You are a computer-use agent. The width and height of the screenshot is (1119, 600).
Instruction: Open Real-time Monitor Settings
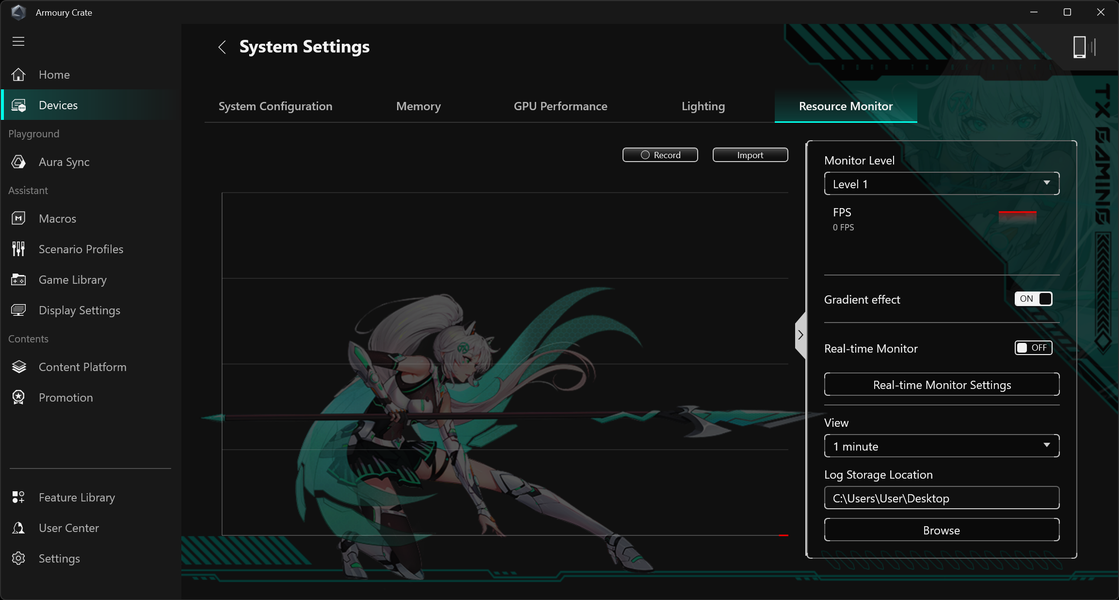(x=941, y=385)
